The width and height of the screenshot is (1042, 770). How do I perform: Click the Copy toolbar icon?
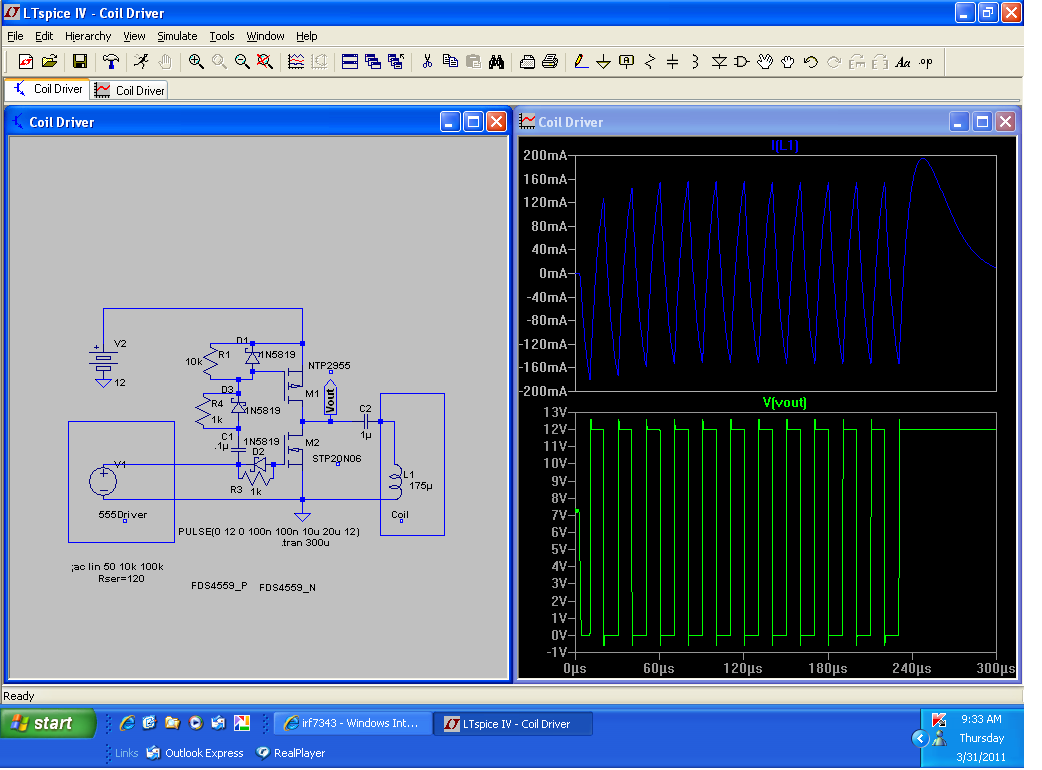(x=450, y=62)
